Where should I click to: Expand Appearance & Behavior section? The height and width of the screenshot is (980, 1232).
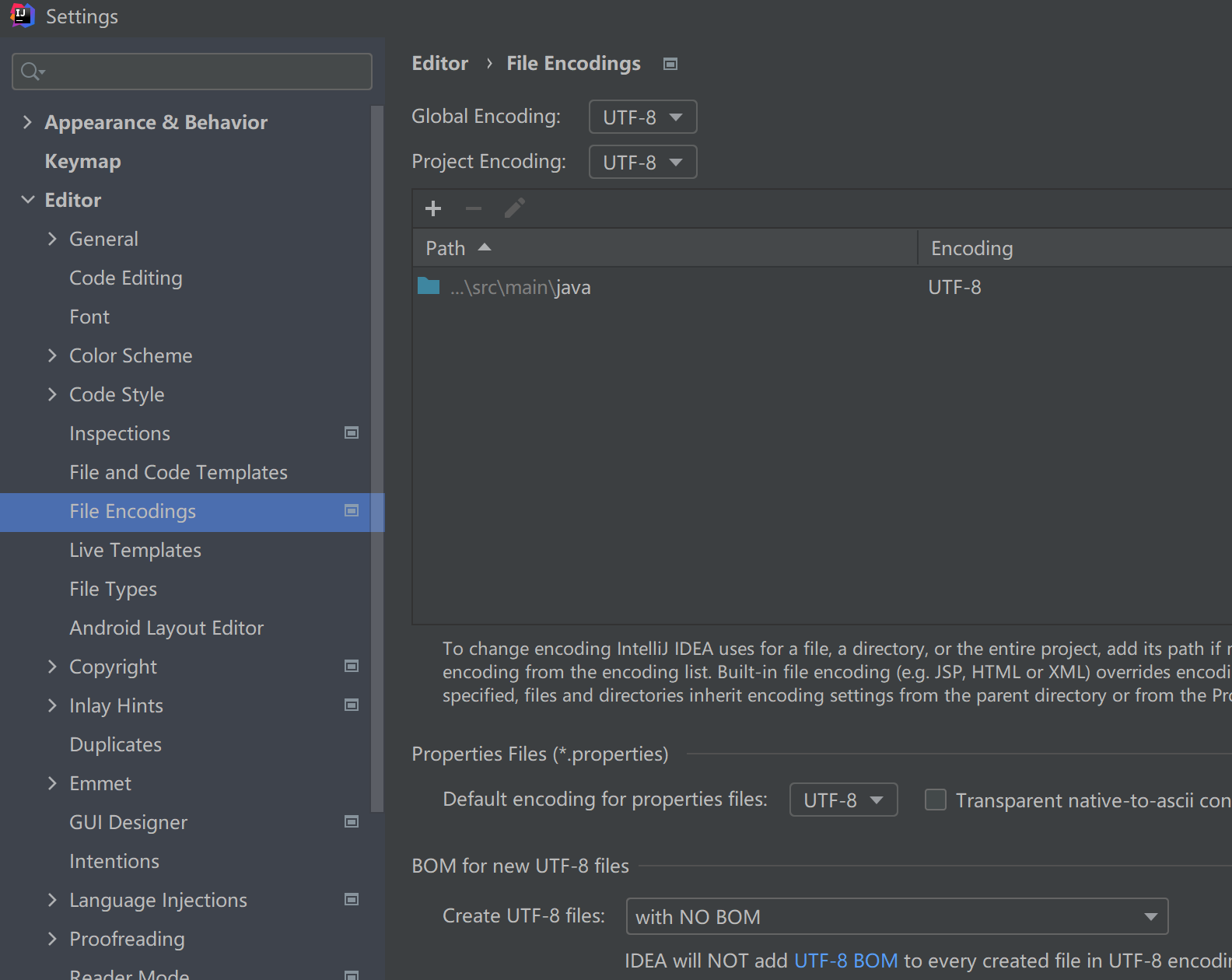pyautogui.click(x=27, y=122)
